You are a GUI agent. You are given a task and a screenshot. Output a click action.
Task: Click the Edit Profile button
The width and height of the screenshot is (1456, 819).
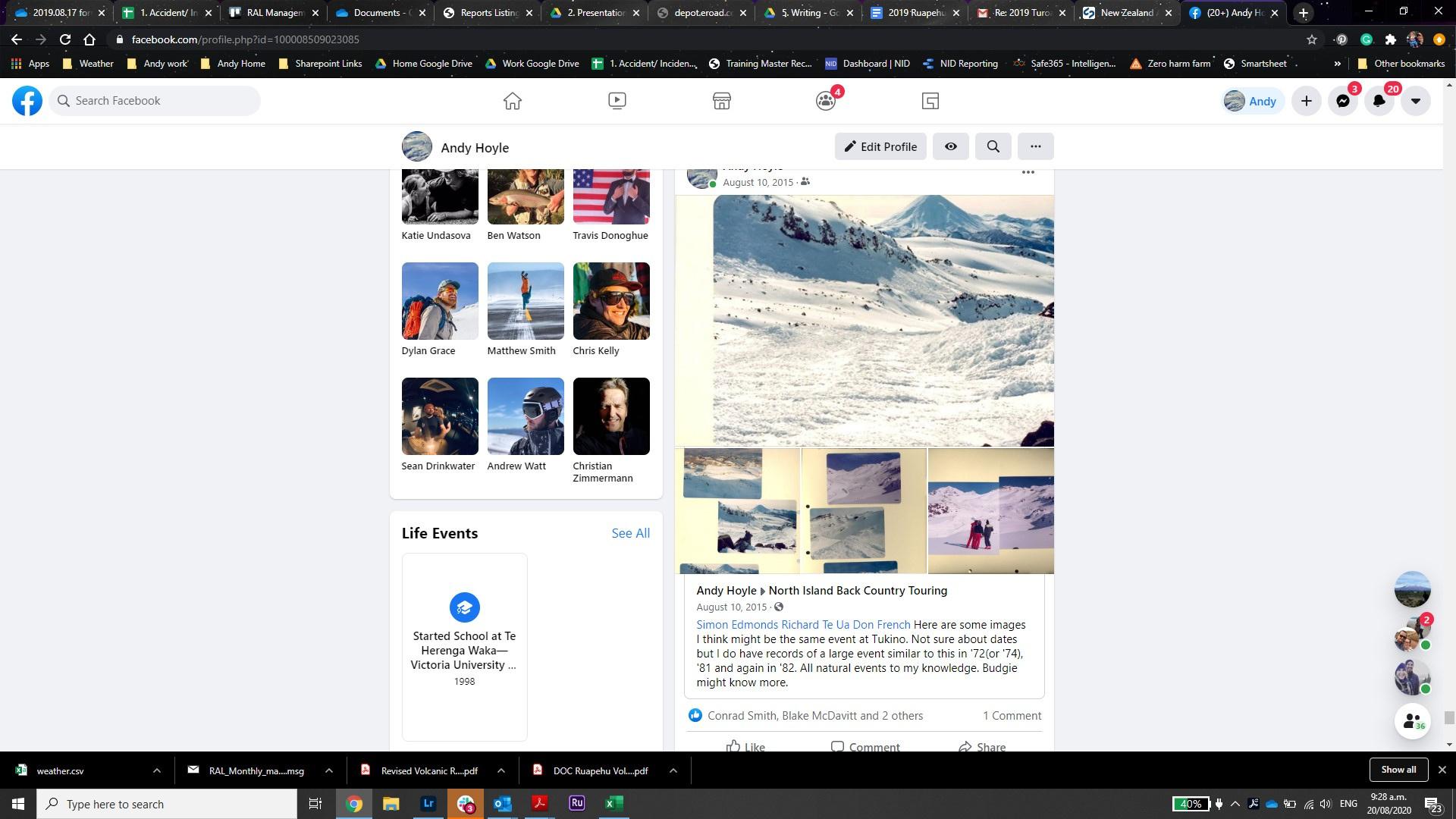click(880, 146)
